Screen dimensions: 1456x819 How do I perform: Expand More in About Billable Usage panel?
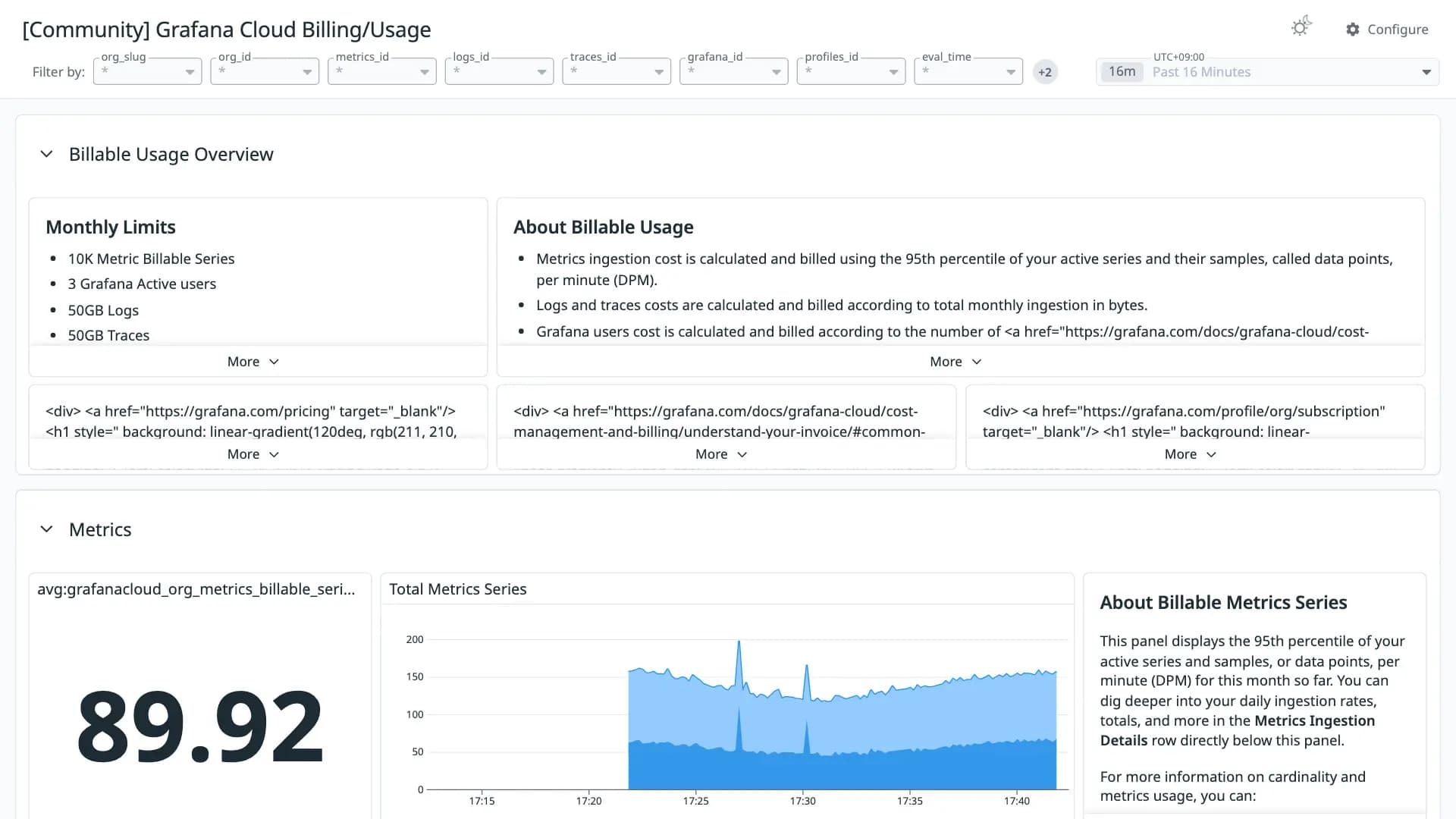[x=955, y=362]
